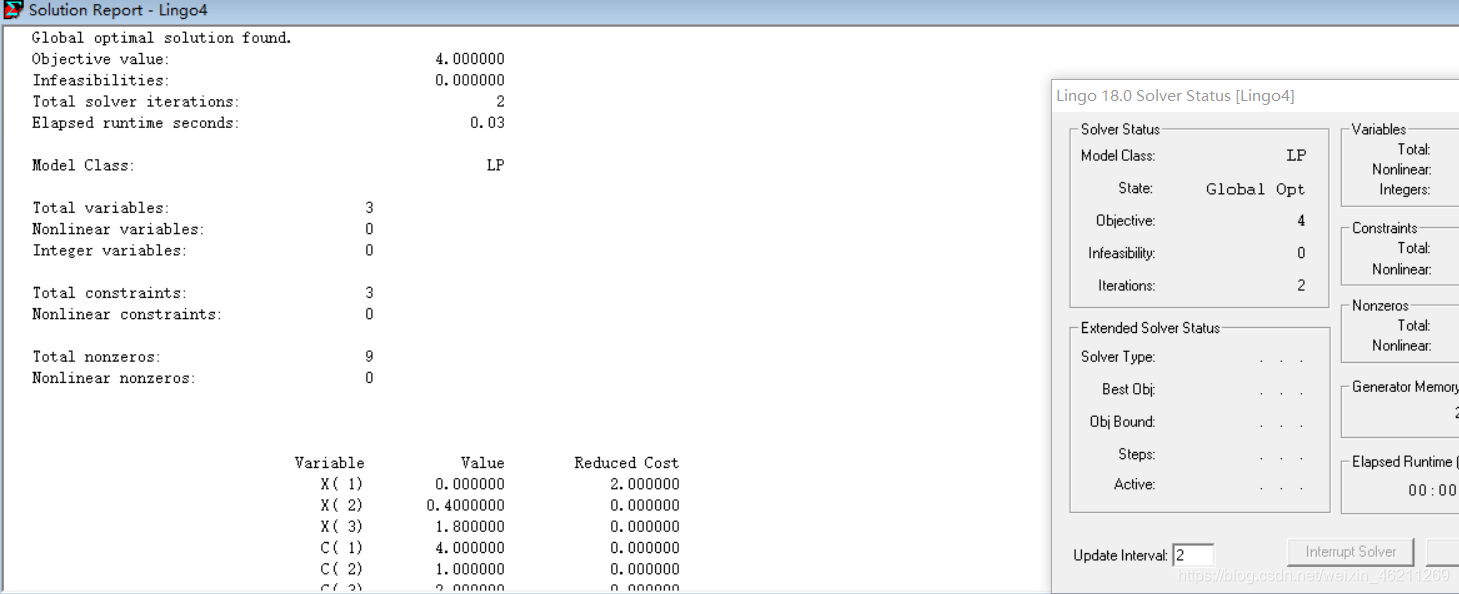Click the 'Solver Type:' label
This screenshot has height=594, width=1459.
(1118, 357)
